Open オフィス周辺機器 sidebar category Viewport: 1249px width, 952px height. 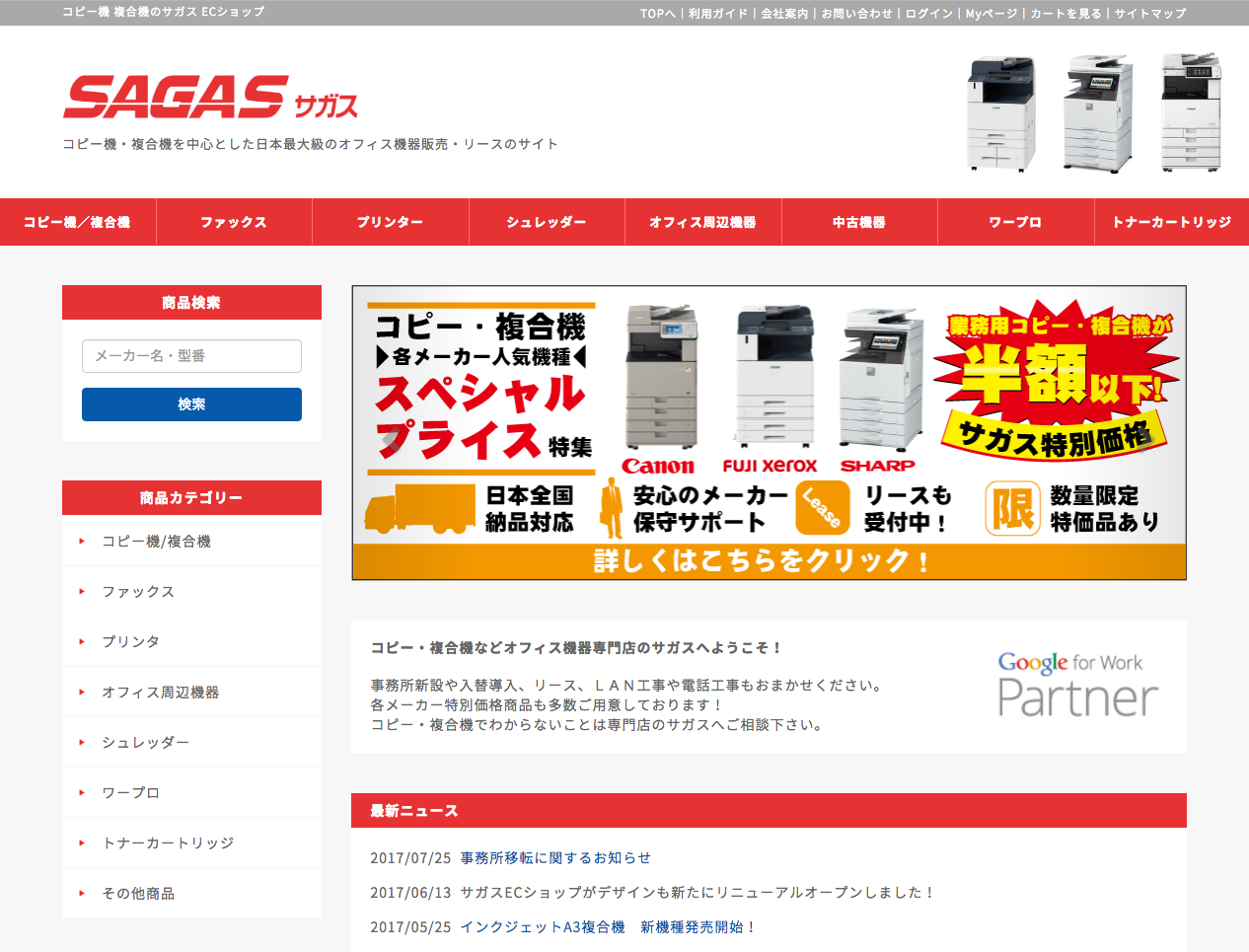(x=191, y=692)
